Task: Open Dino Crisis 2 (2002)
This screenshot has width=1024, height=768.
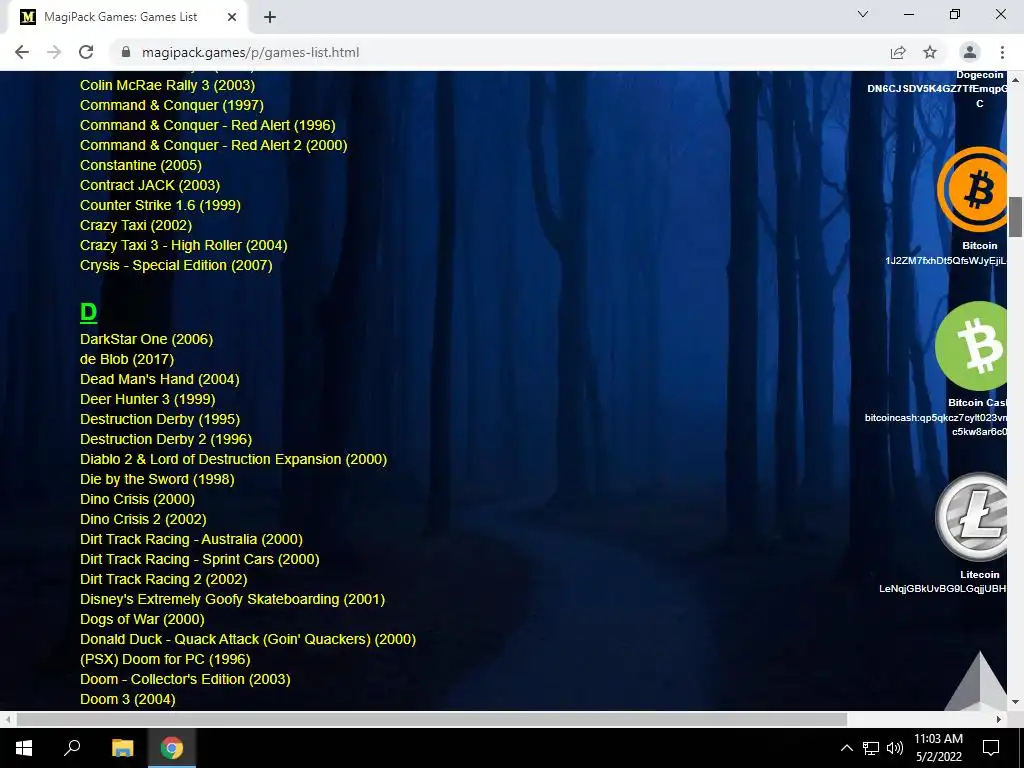Action: pos(143,519)
